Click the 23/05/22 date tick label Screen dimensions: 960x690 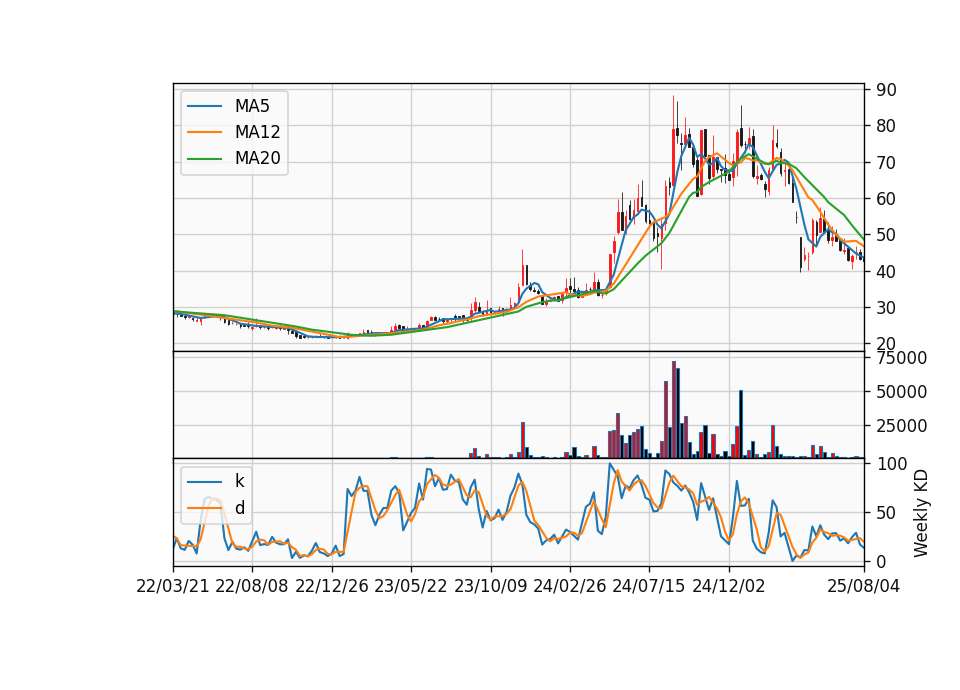[x=411, y=586]
